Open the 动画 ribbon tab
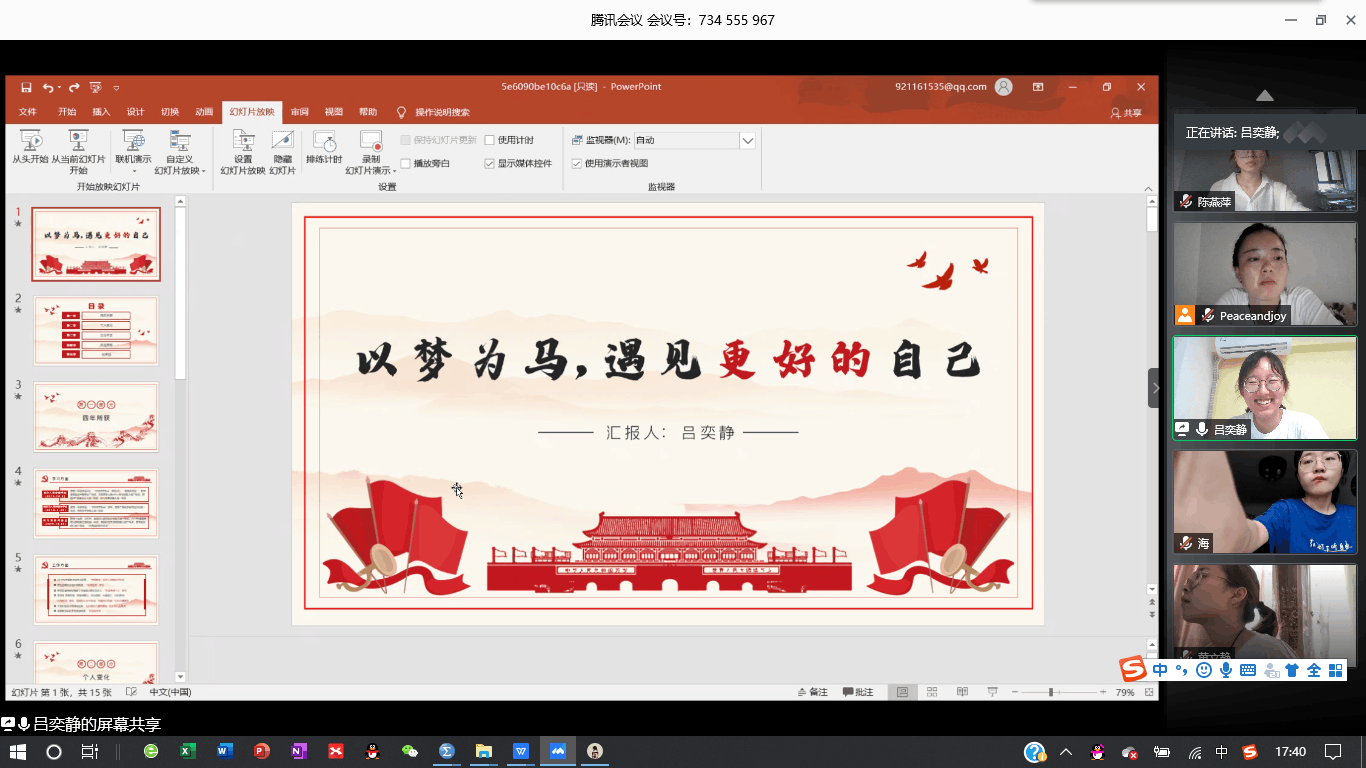Viewport: 1366px width, 768px height. [x=204, y=112]
